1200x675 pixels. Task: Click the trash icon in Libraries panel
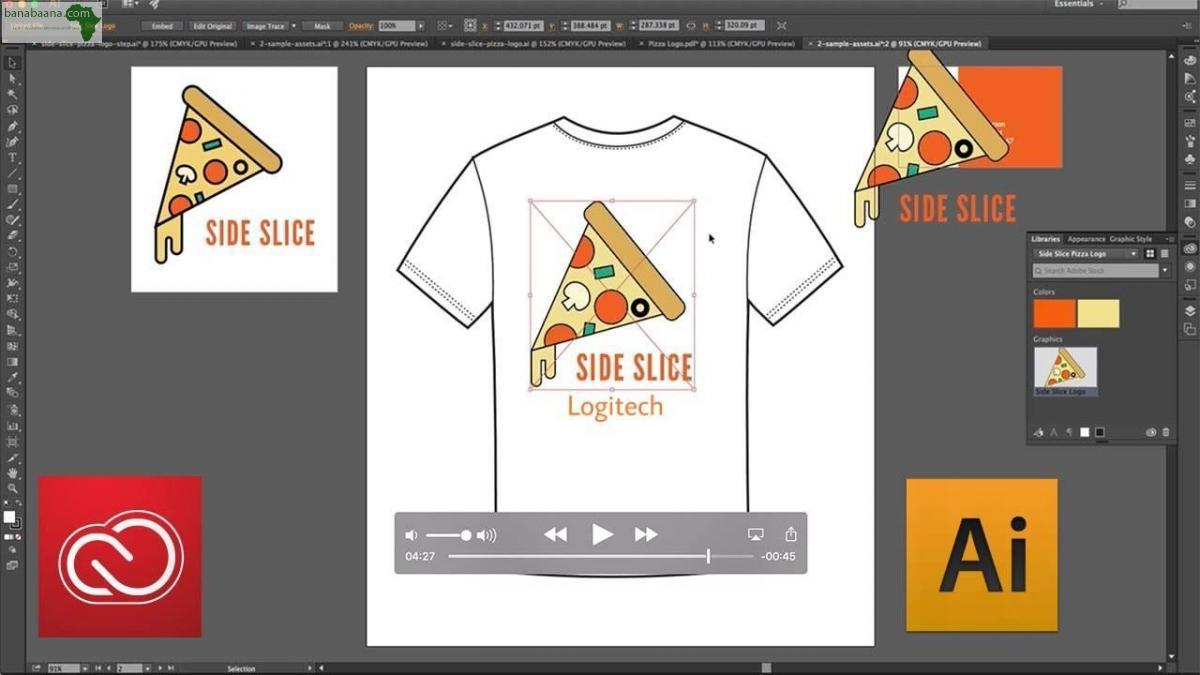click(x=1166, y=432)
